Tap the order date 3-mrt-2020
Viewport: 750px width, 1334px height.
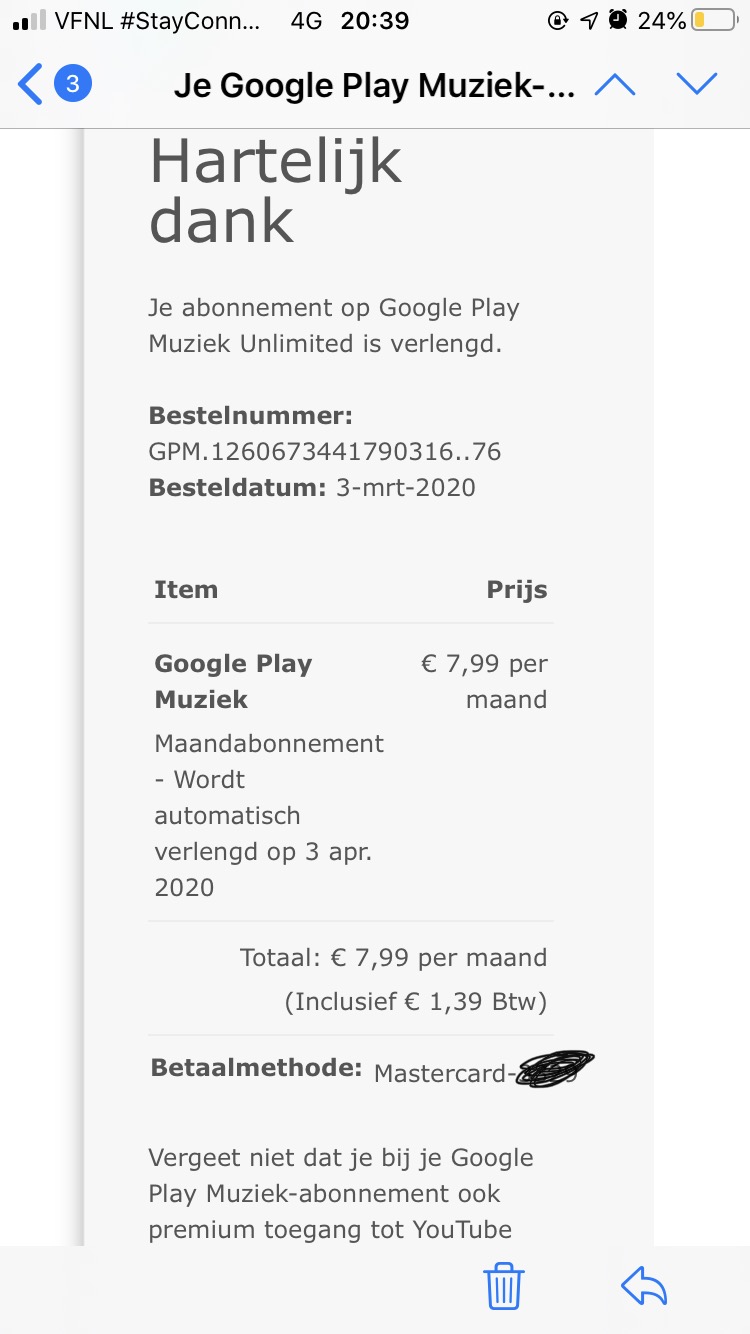pyautogui.click(x=405, y=488)
